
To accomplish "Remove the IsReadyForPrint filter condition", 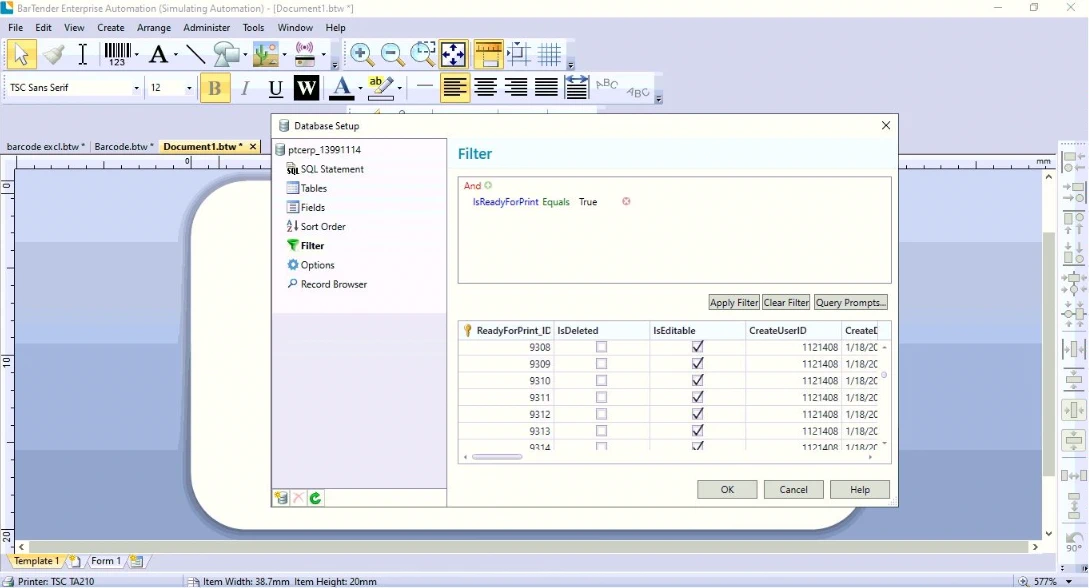I will [x=626, y=201].
